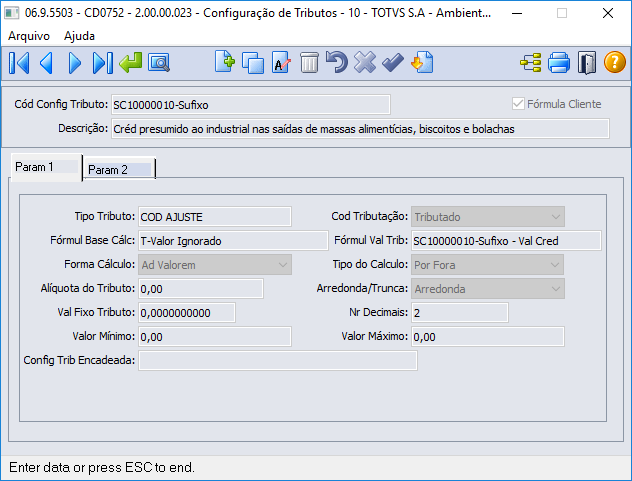Viewport: 632px width, 481px height.
Task: Click the green go-to arrow icon
Action: pos(131,63)
